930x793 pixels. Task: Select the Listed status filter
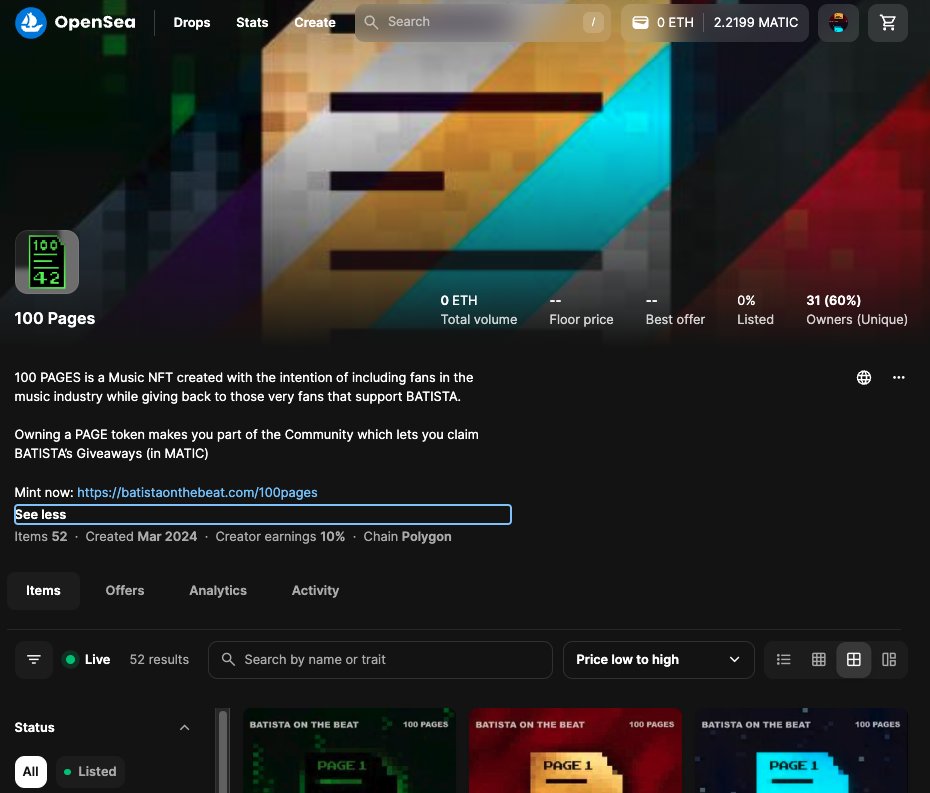[90, 772]
